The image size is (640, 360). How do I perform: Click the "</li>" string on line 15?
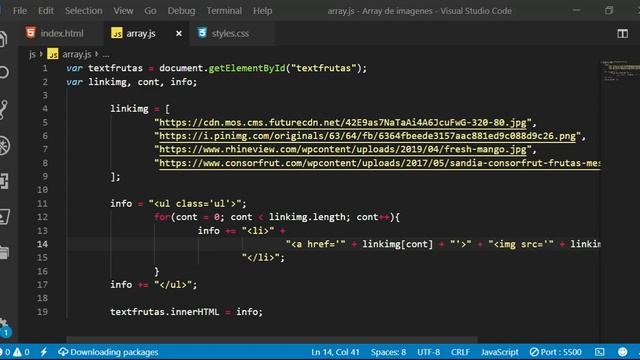click(x=261, y=258)
